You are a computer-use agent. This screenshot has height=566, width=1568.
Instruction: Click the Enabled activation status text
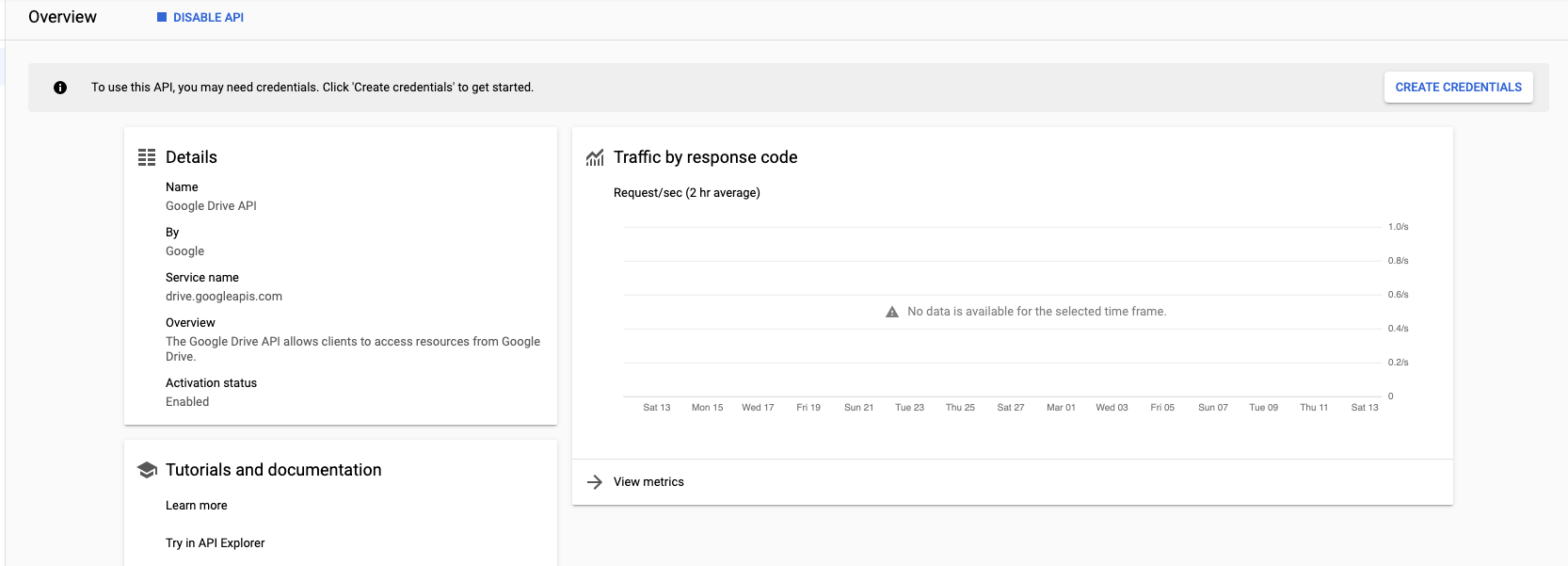point(187,402)
